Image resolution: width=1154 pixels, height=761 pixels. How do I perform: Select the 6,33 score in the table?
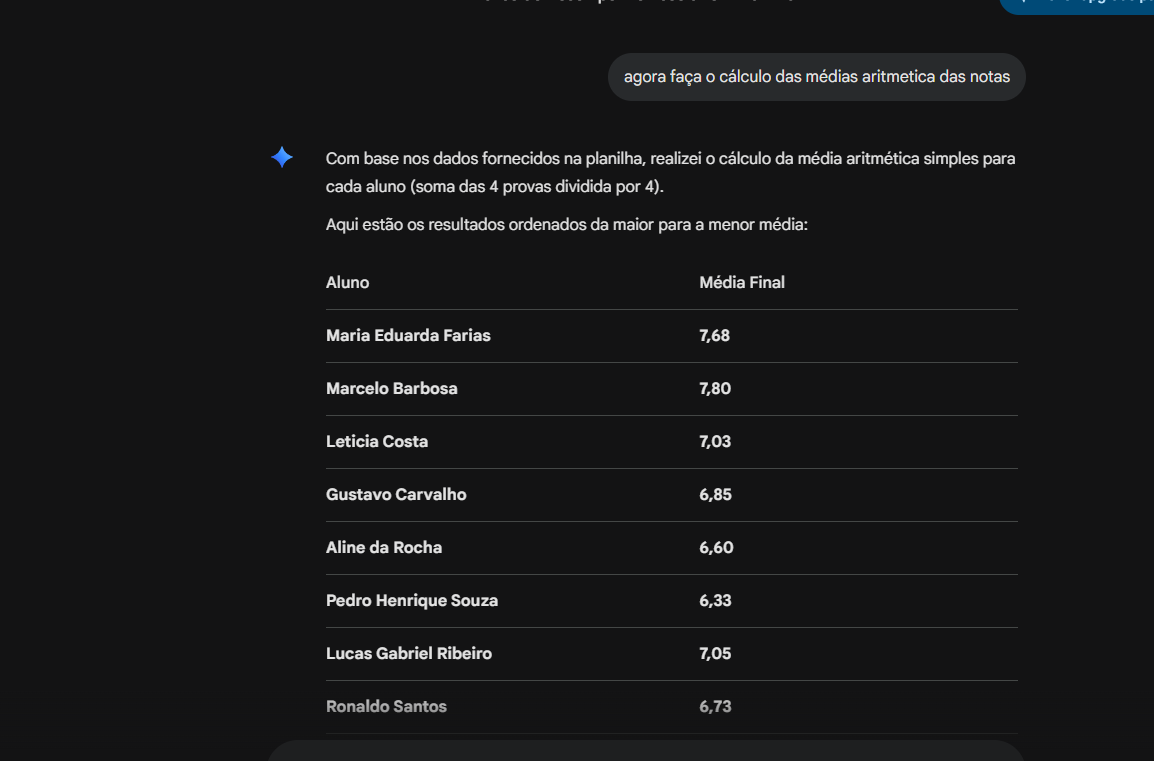point(715,600)
